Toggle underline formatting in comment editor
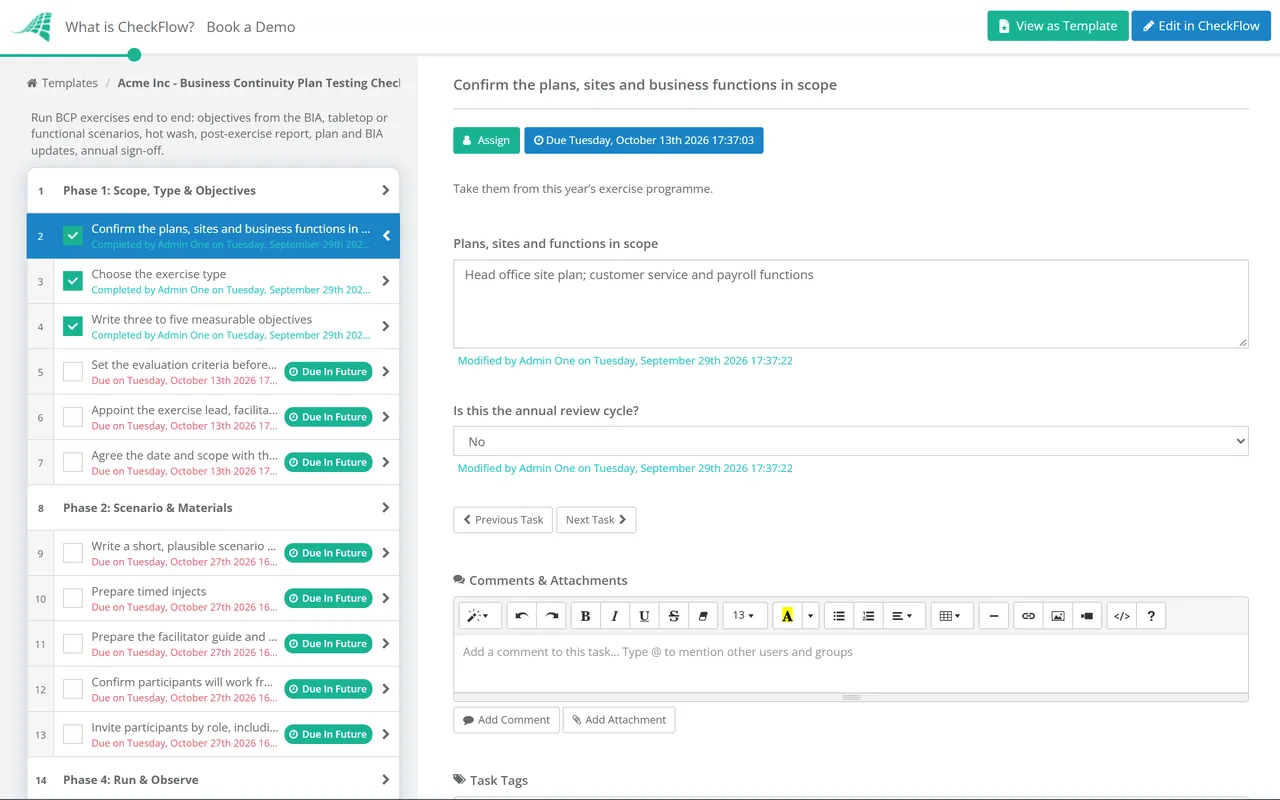1280x800 pixels. coord(644,616)
